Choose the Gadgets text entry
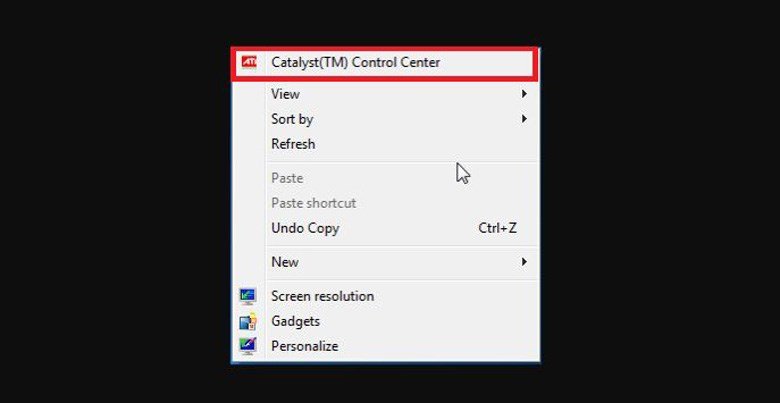Image resolution: width=780 pixels, height=403 pixels. [295, 321]
